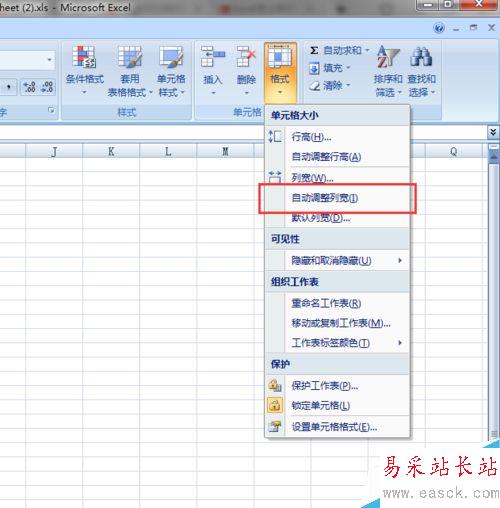Expand AutoSum (自动求和) dropdown arrow
This screenshot has width=500, height=508.
[367, 50]
